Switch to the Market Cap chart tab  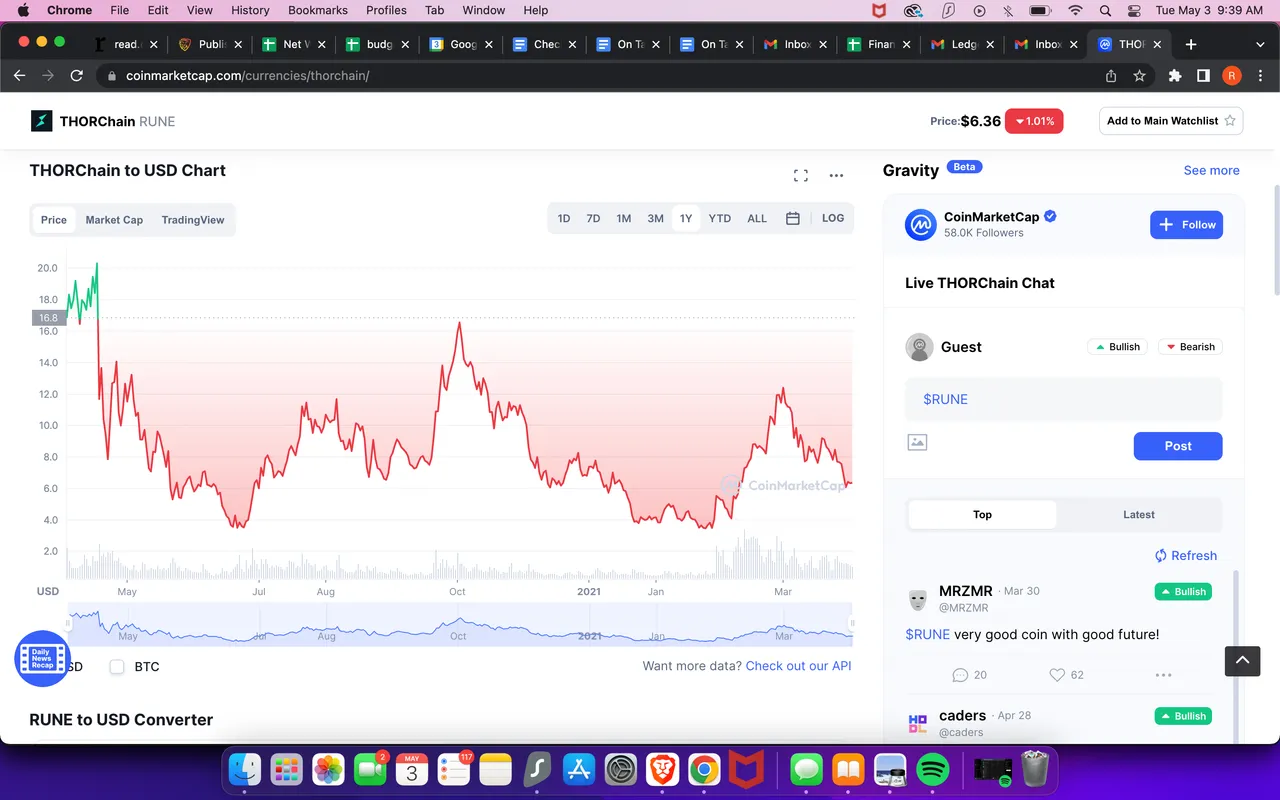114,220
